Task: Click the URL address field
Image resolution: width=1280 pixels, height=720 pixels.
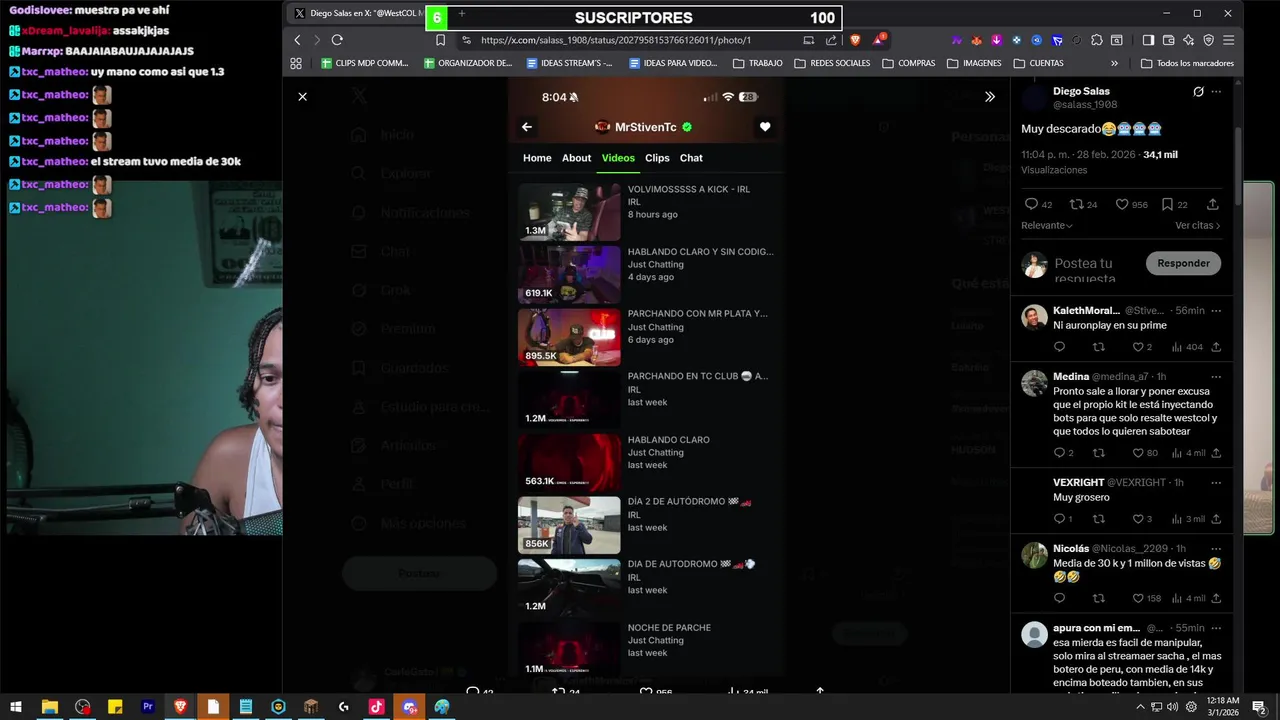Action: coord(615,40)
